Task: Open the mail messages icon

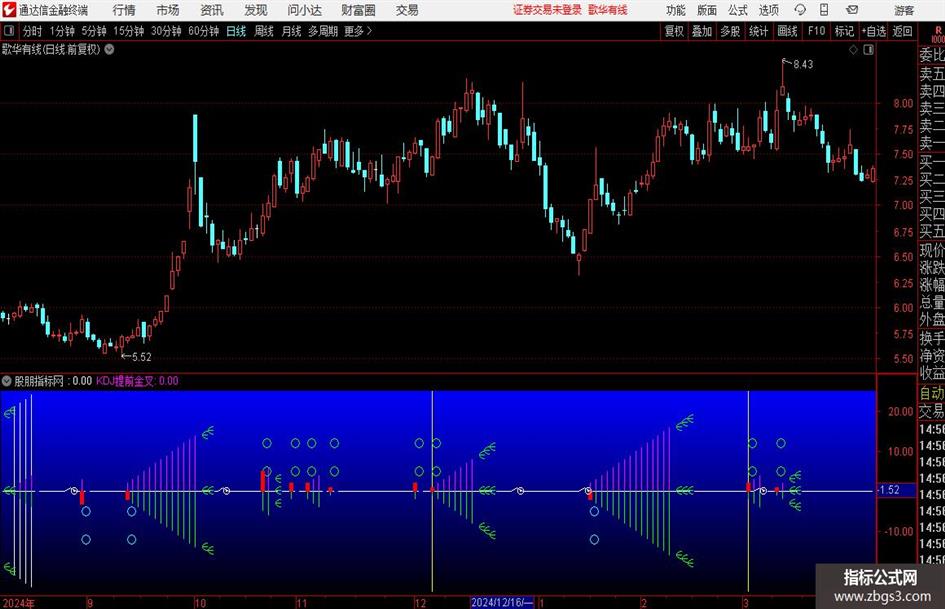Action: point(852,10)
